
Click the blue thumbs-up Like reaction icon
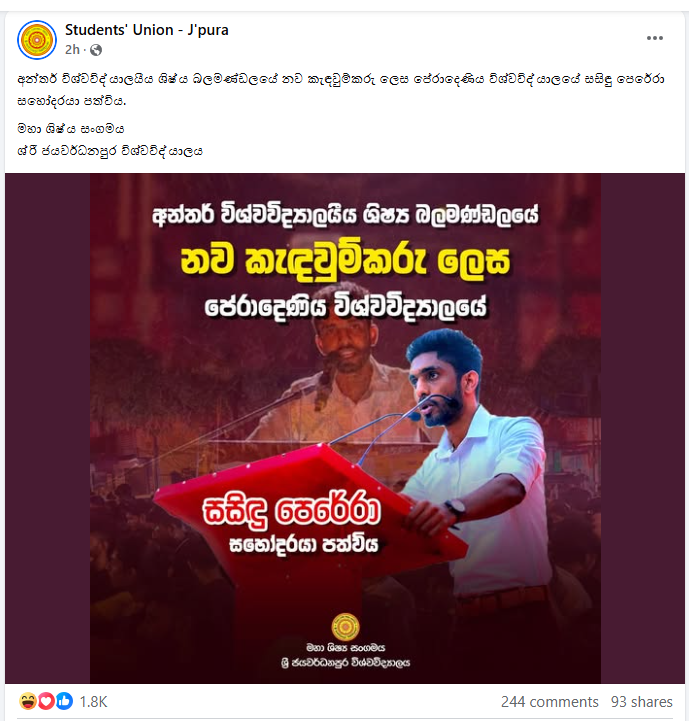click(x=64, y=702)
